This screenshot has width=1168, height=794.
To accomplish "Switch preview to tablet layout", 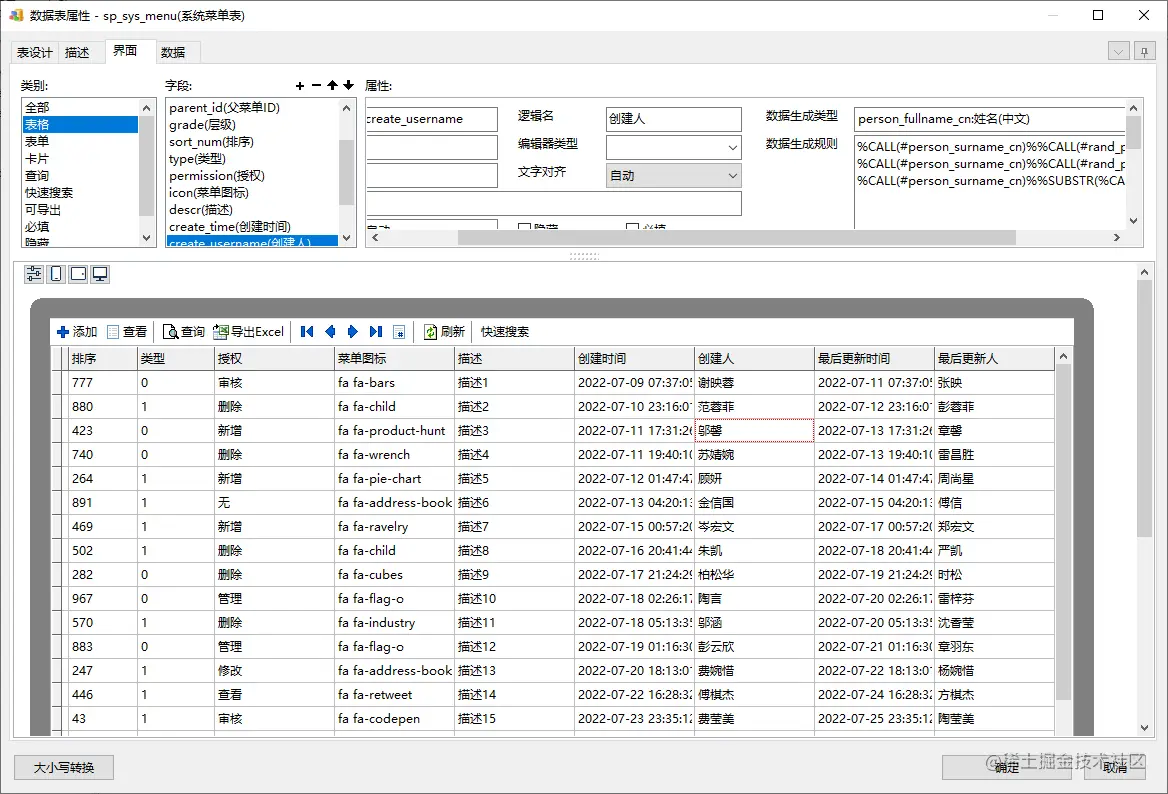I will (x=78, y=274).
